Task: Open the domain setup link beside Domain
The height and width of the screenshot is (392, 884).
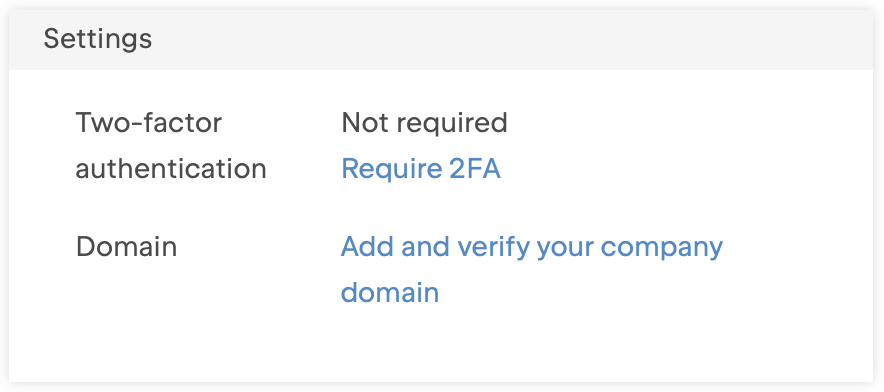Action: tap(532, 270)
